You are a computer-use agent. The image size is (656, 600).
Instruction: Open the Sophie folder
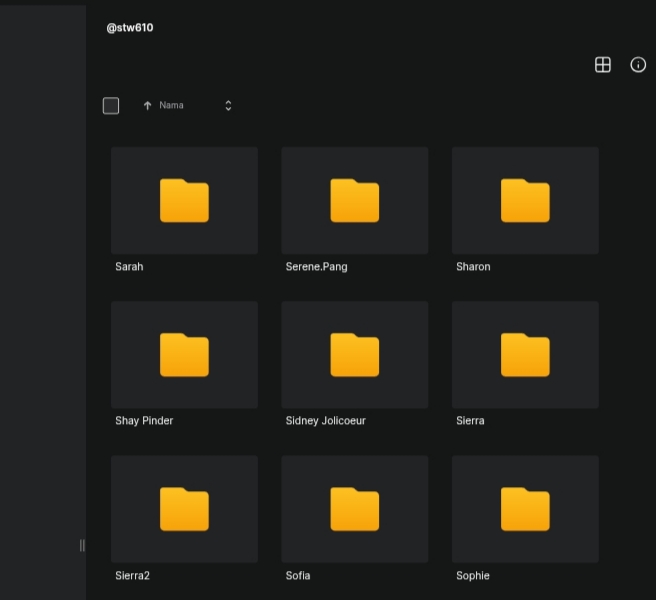coord(525,509)
